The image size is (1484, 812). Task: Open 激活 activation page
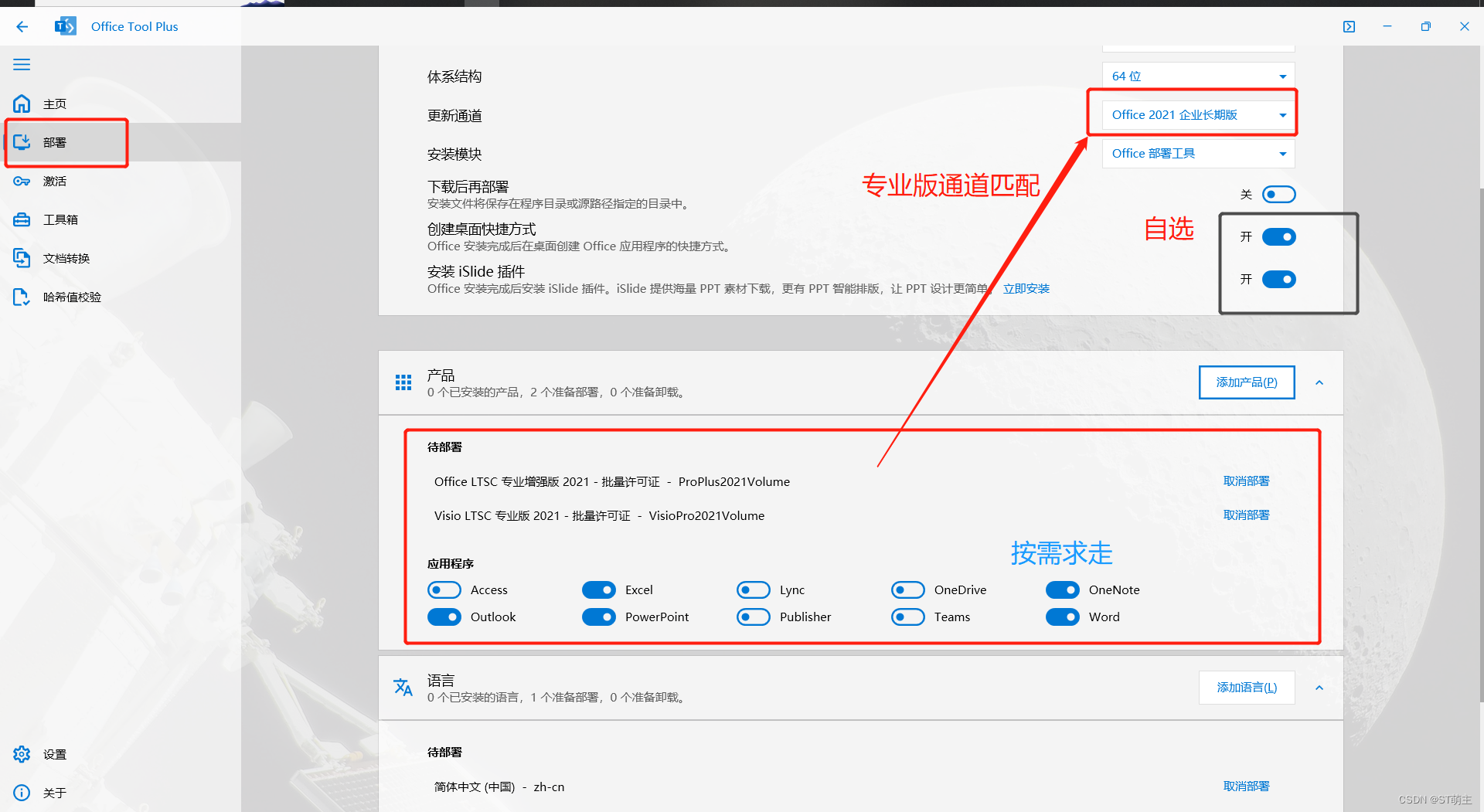(x=121, y=181)
